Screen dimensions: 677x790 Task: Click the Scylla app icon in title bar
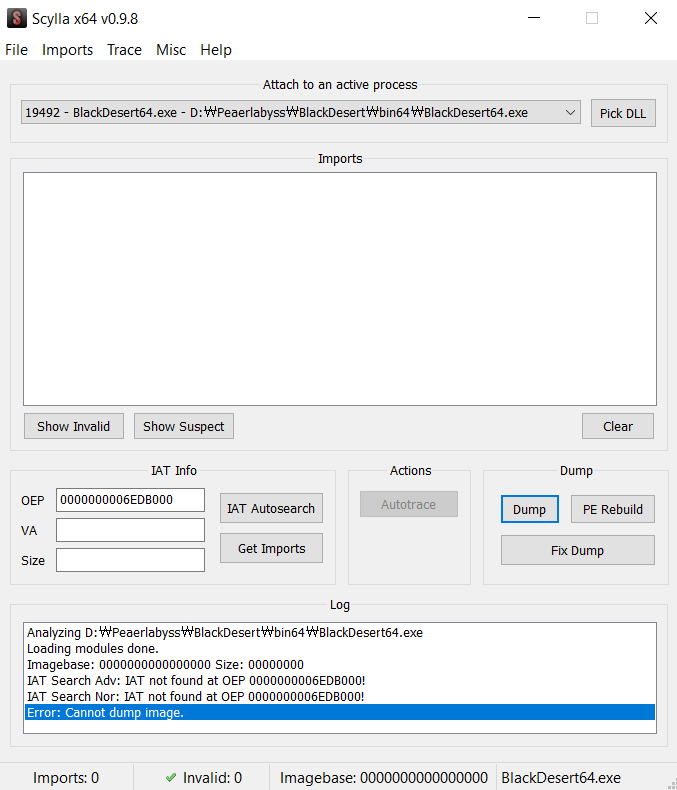(17, 18)
